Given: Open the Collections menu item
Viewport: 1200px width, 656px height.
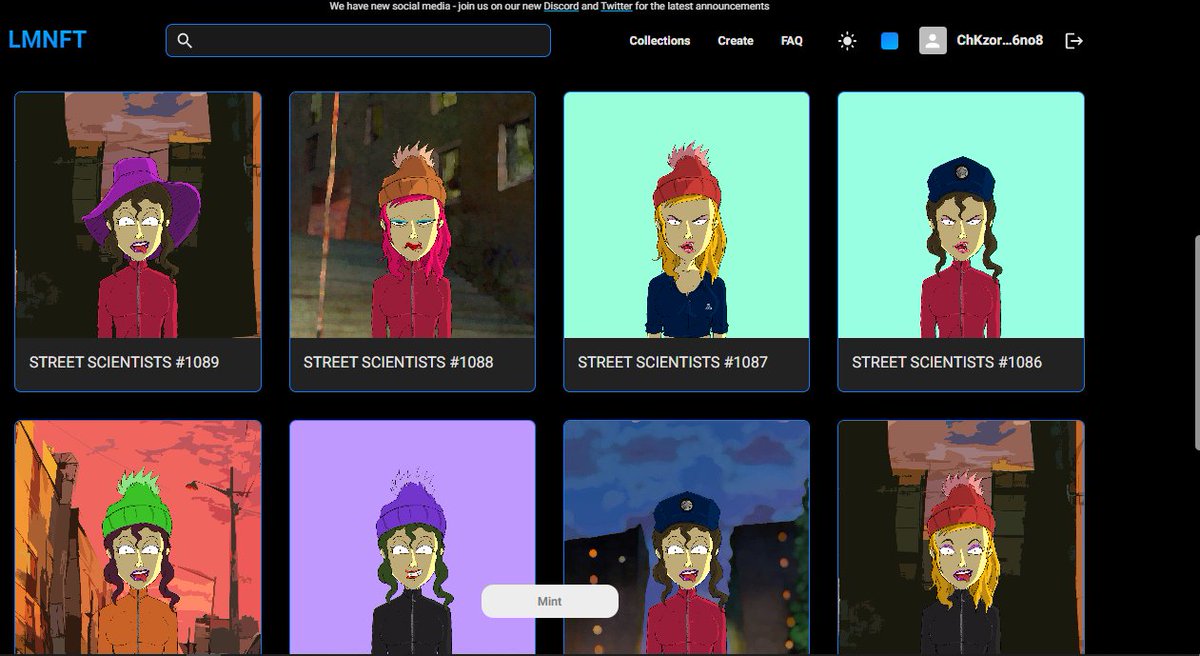Looking at the screenshot, I should tap(660, 41).
